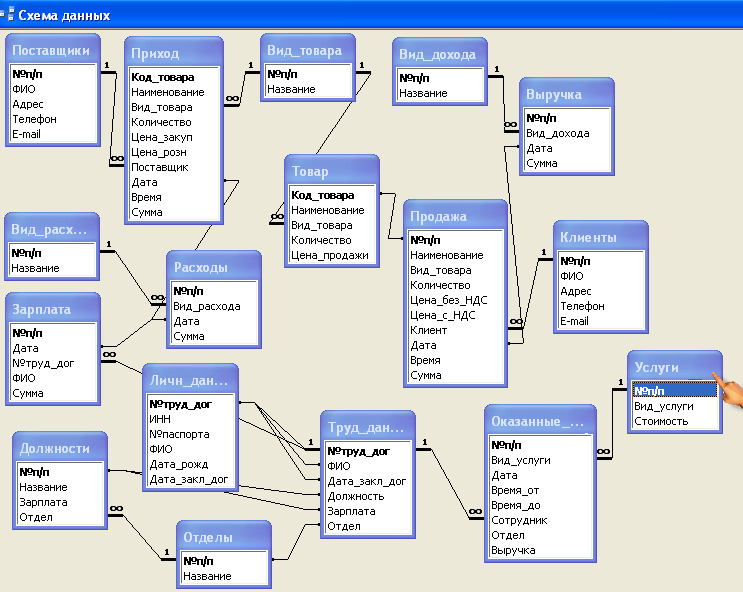This screenshot has height=592, width=743.
Task: Select the Вид_товара table title bar
Action: (x=308, y=50)
